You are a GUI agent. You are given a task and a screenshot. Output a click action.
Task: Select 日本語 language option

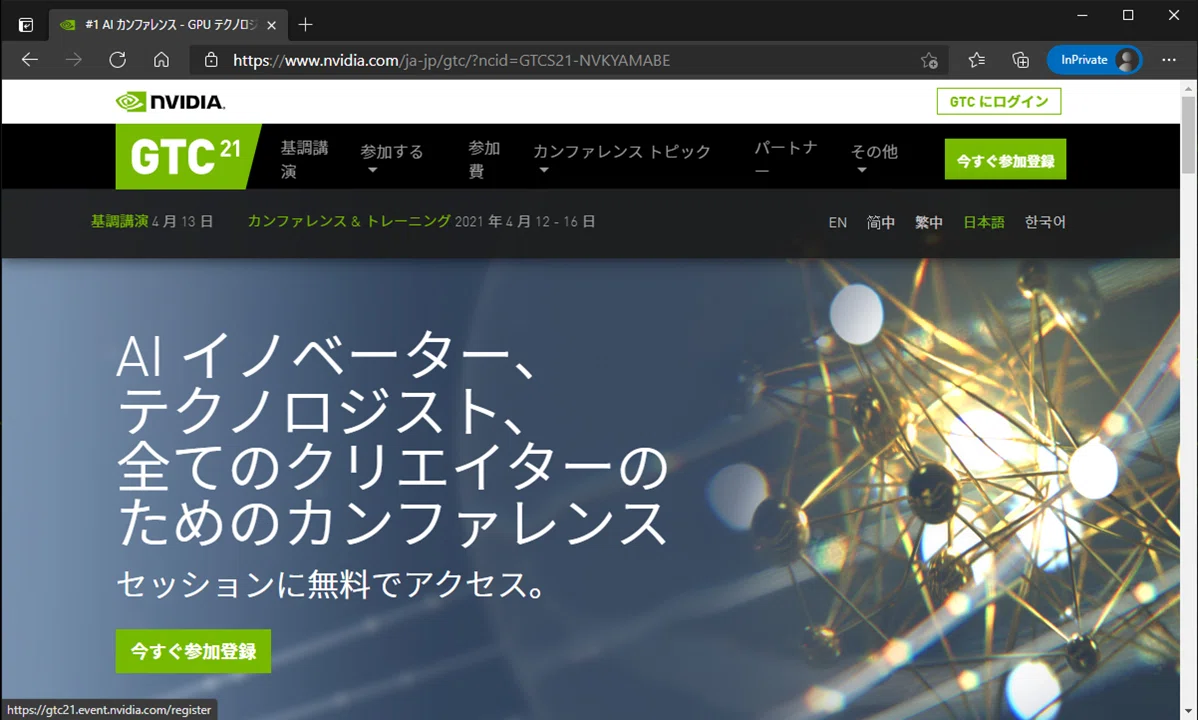(x=983, y=222)
